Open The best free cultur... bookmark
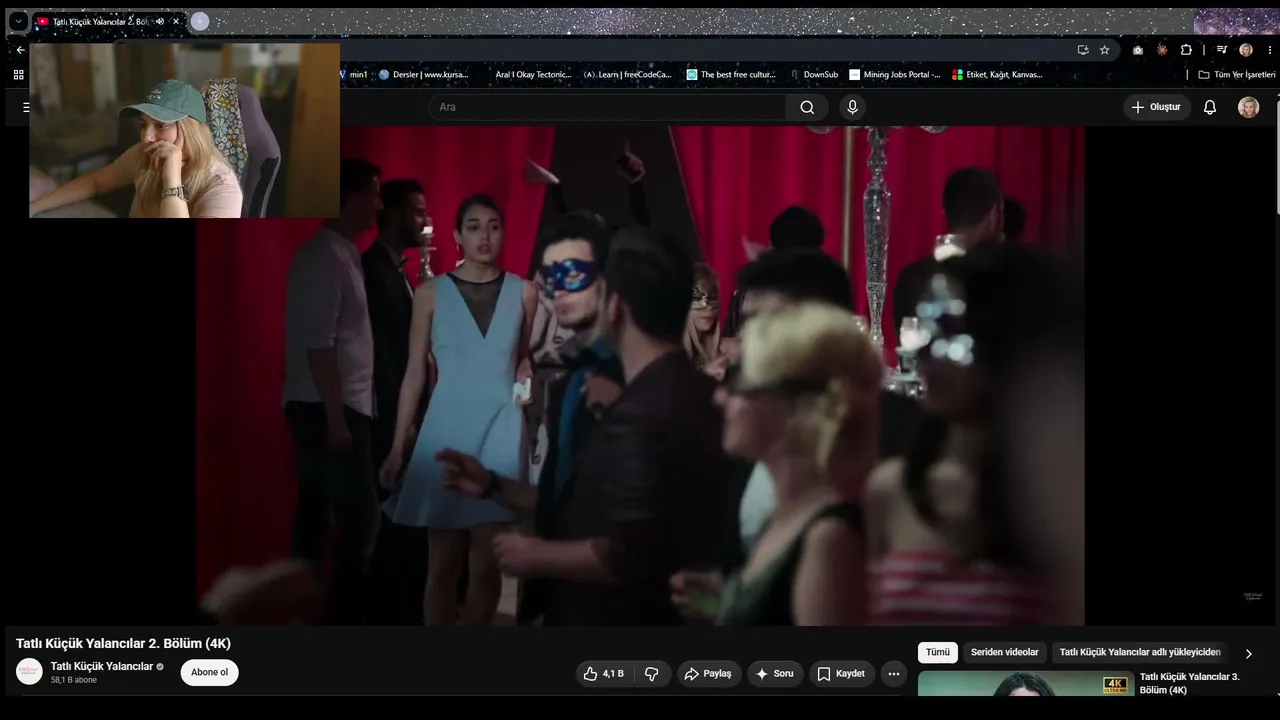This screenshot has height=720, width=1280. pos(731,74)
